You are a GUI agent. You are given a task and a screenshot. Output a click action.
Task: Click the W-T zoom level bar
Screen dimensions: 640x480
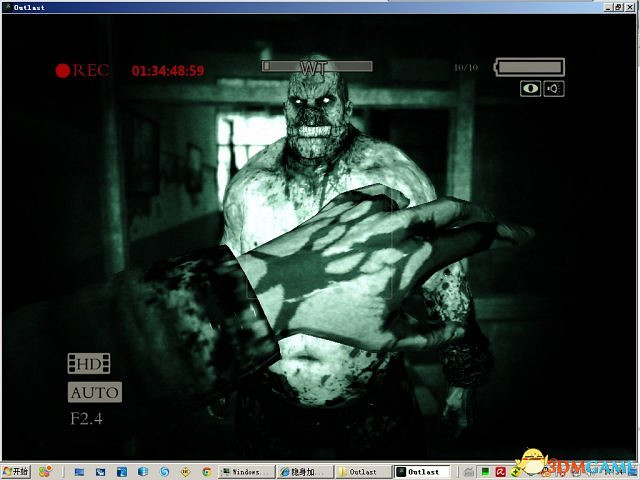(x=317, y=66)
